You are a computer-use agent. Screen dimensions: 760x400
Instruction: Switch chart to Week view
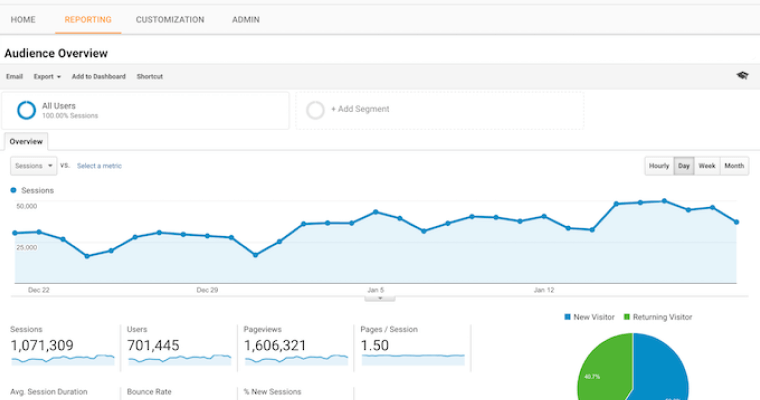pyautogui.click(x=707, y=166)
